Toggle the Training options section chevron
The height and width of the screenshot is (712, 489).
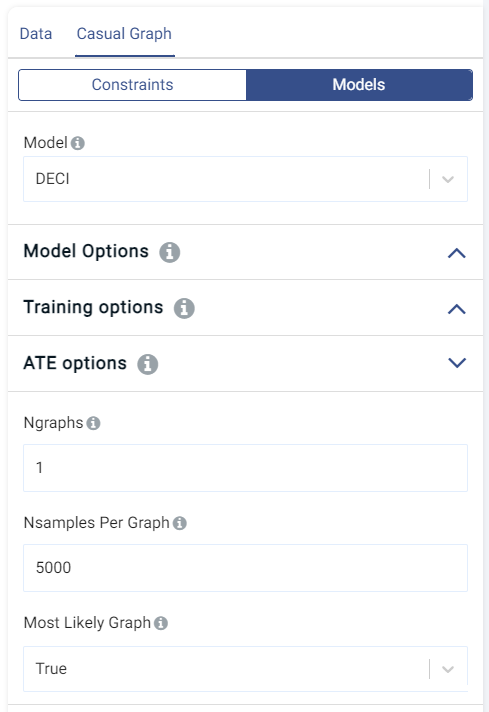(457, 309)
